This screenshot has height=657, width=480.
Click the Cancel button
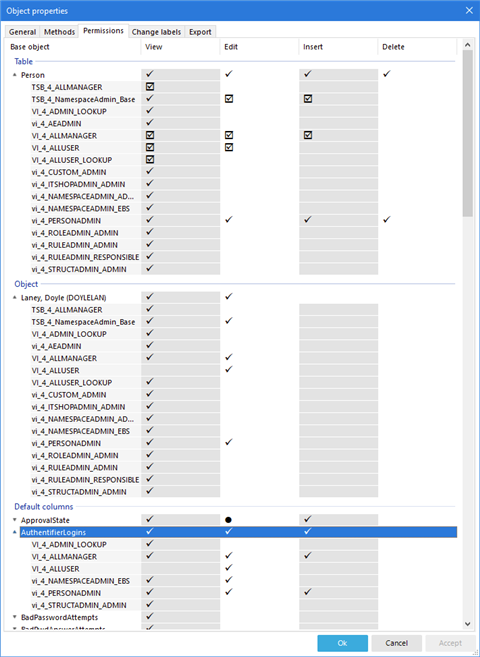(396, 643)
